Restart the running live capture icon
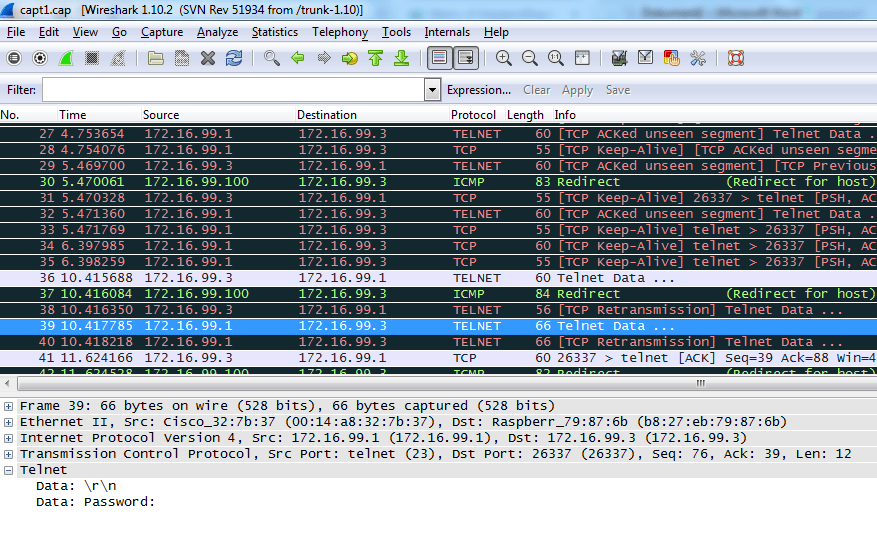This screenshot has height=551, width=877. click(118, 58)
